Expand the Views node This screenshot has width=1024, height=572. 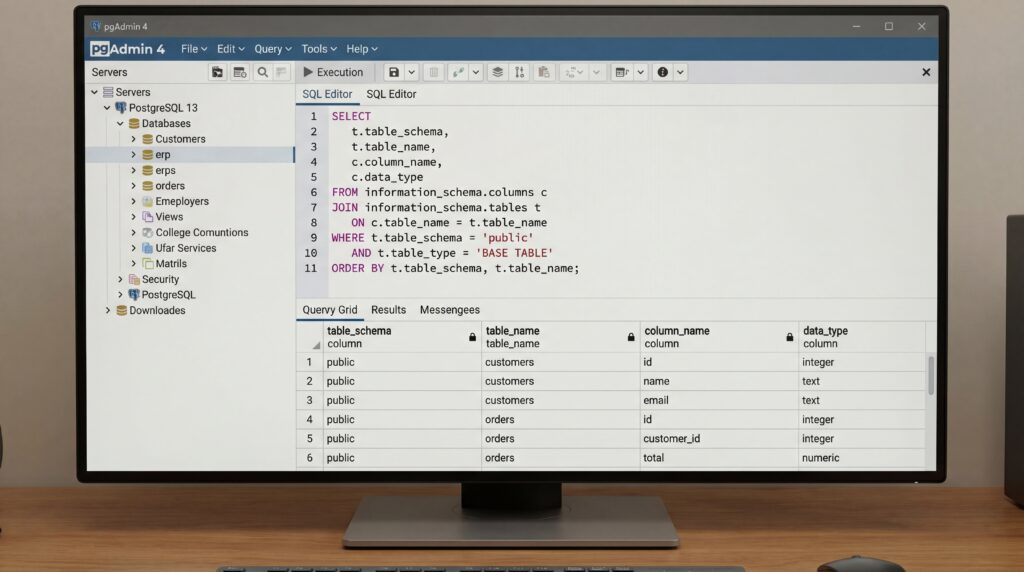pos(133,217)
